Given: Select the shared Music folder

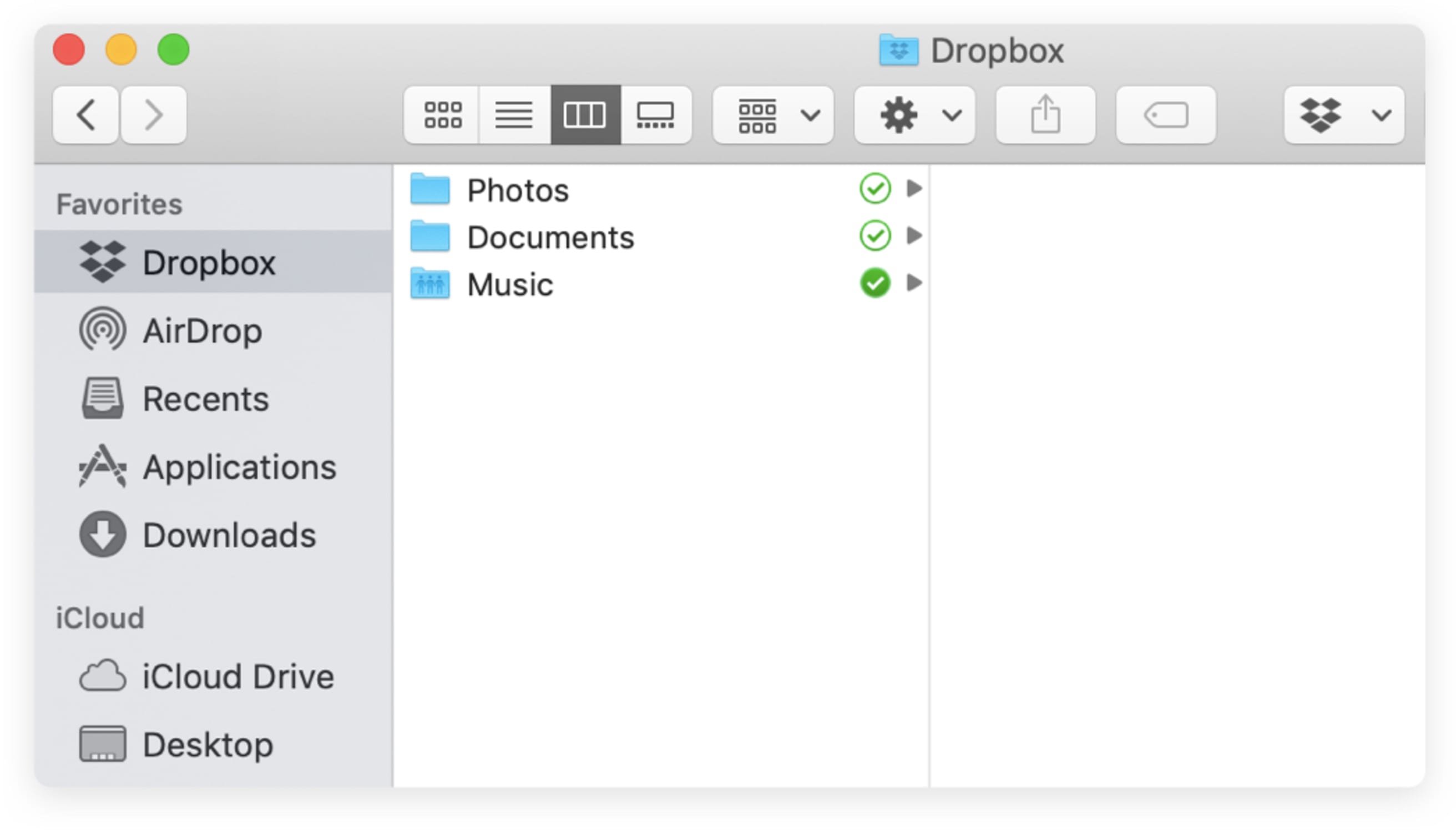Looking at the screenshot, I should [x=510, y=284].
